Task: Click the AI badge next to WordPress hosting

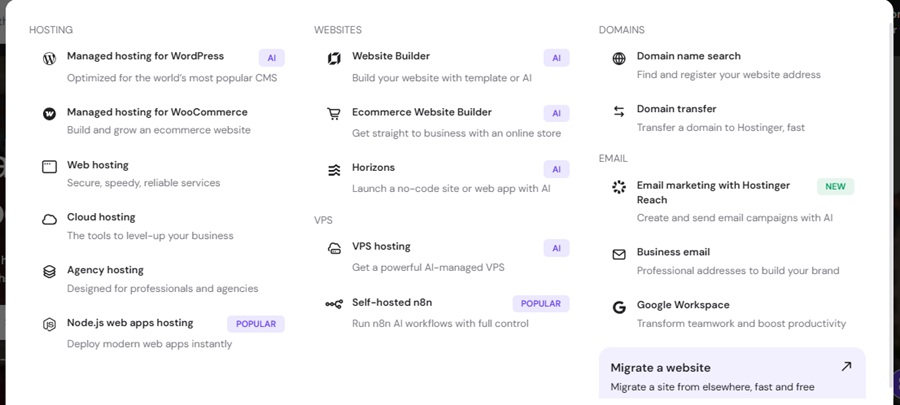Action: point(271,58)
